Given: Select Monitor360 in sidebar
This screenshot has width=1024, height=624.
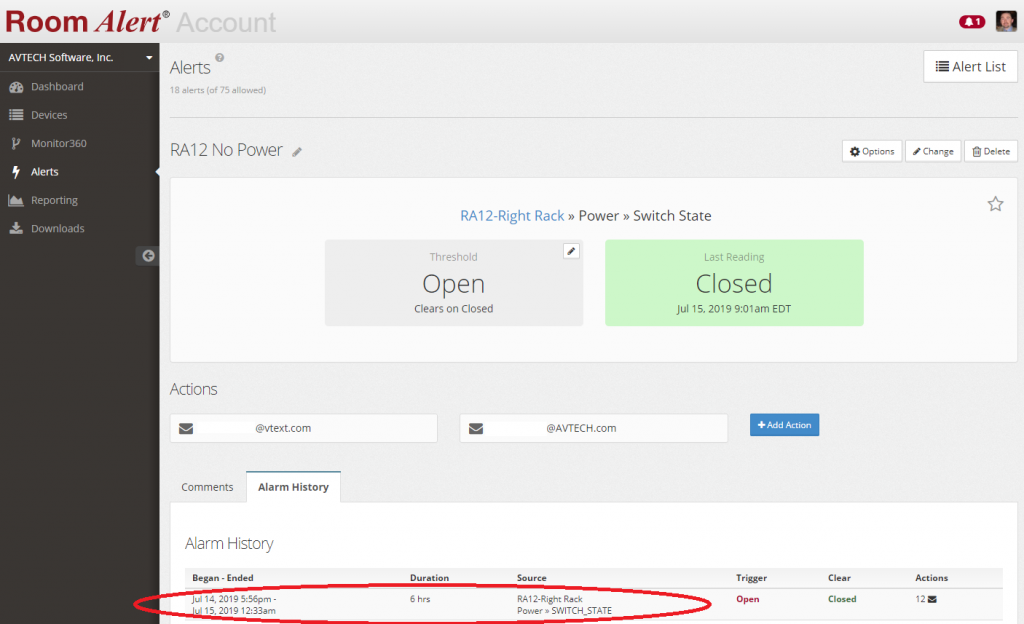Looking at the screenshot, I should click(x=58, y=143).
